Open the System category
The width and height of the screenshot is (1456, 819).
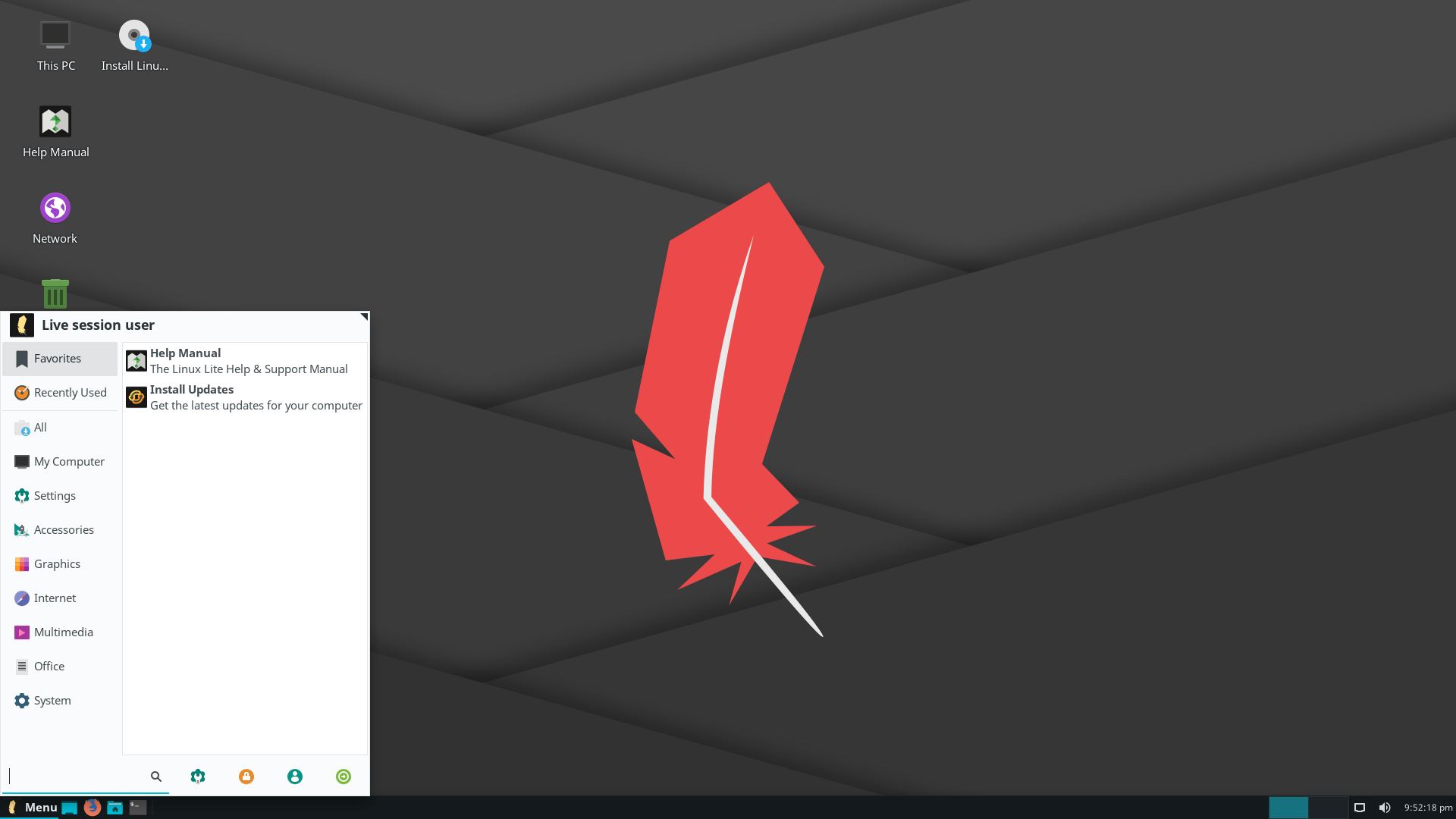click(60, 701)
